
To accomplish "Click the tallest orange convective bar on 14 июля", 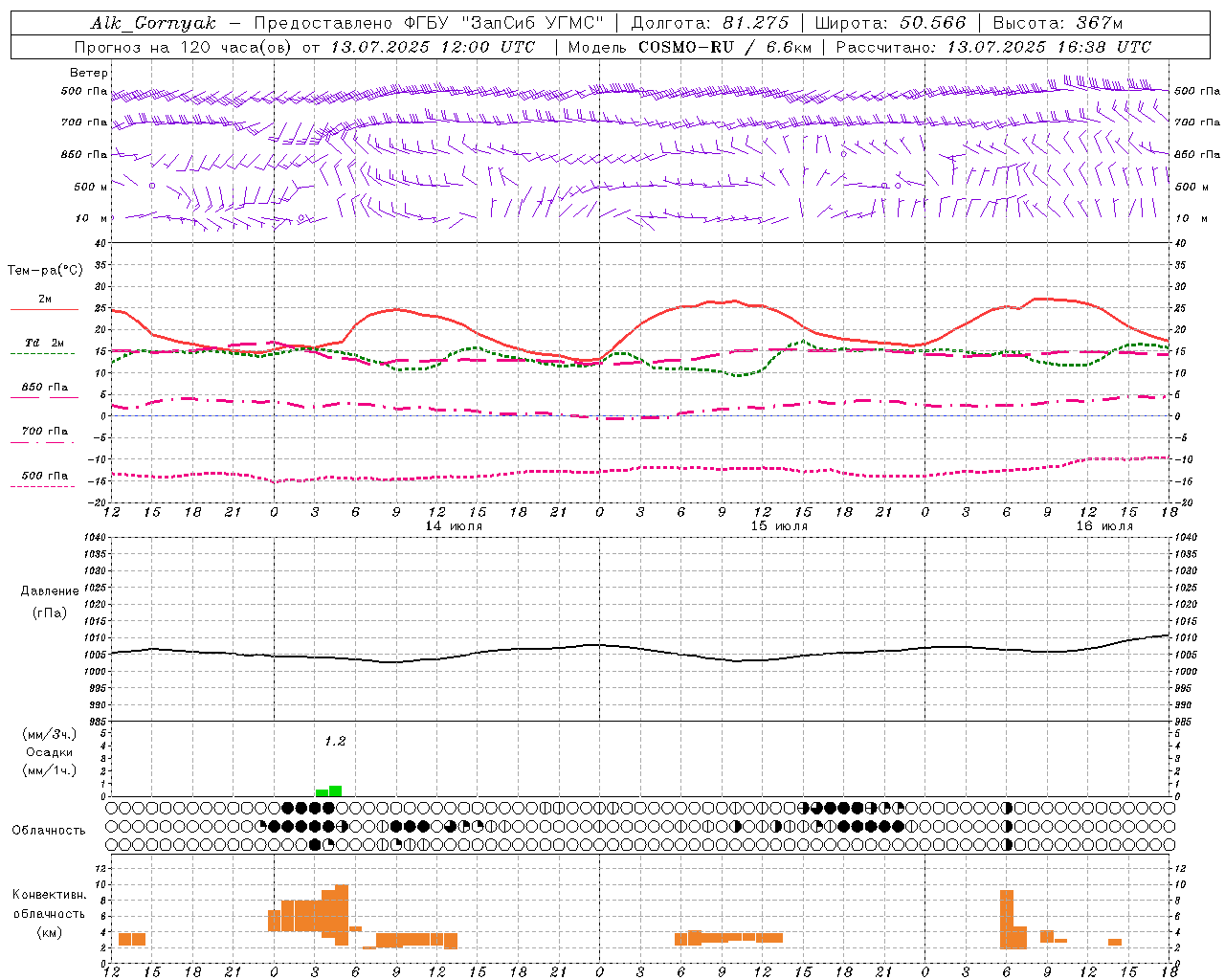I will pos(342,915).
